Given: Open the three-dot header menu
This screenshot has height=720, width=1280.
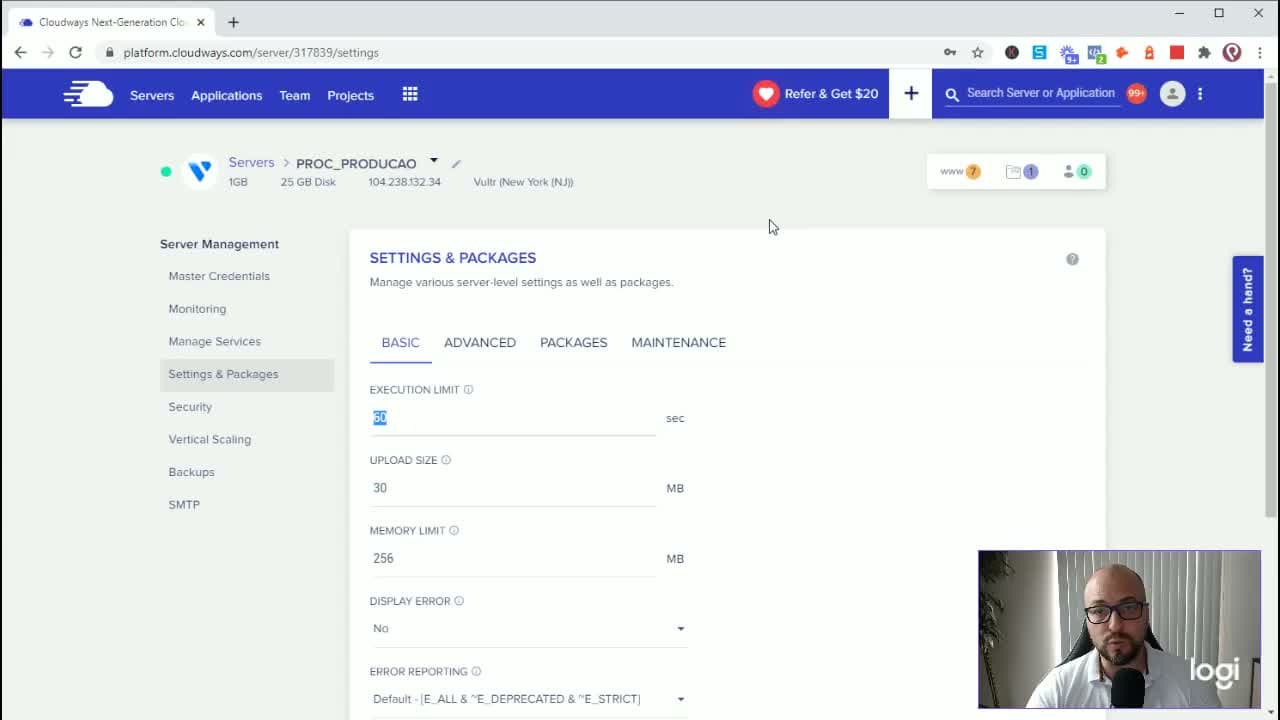Looking at the screenshot, I should click(1200, 94).
